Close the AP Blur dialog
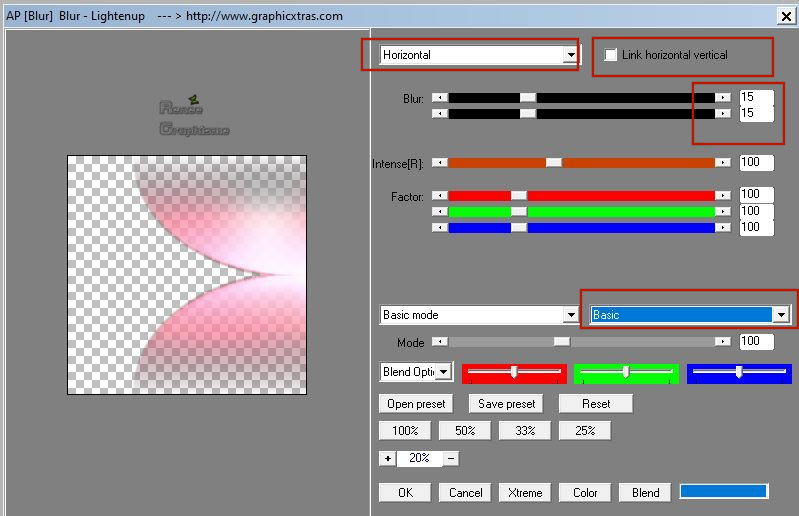Image resolution: width=799 pixels, height=516 pixels. point(786,16)
